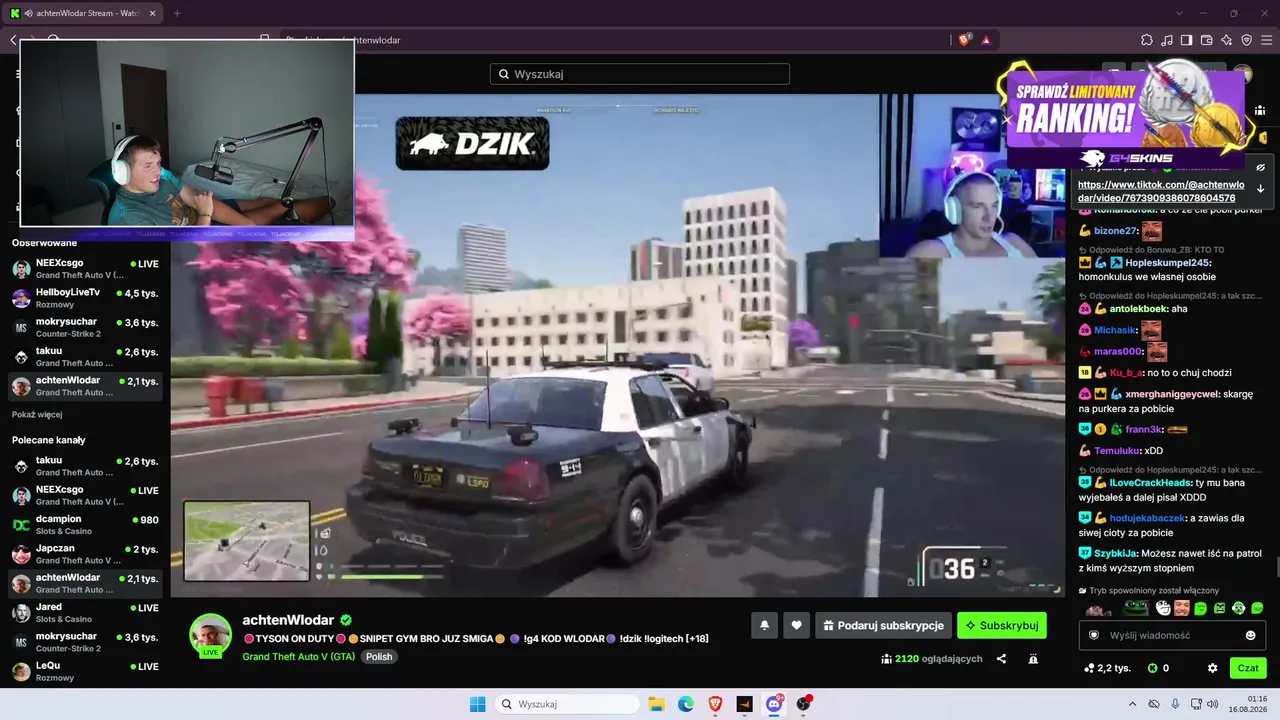Click username hodujekabaczek in chat
The width and height of the screenshot is (1280, 720).
pyautogui.click(x=1147, y=518)
